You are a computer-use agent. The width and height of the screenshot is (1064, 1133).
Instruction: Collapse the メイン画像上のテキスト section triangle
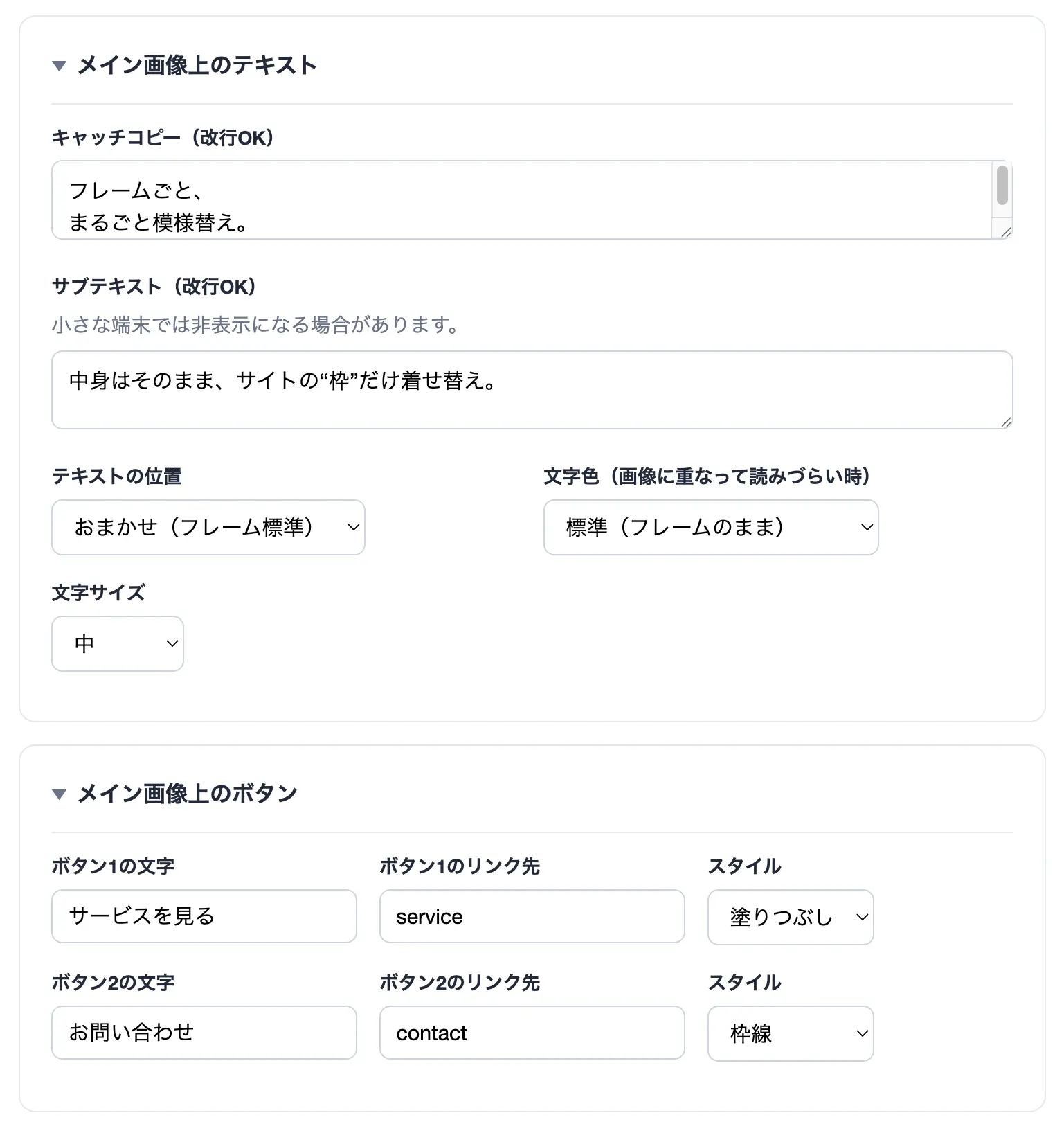click(x=60, y=66)
